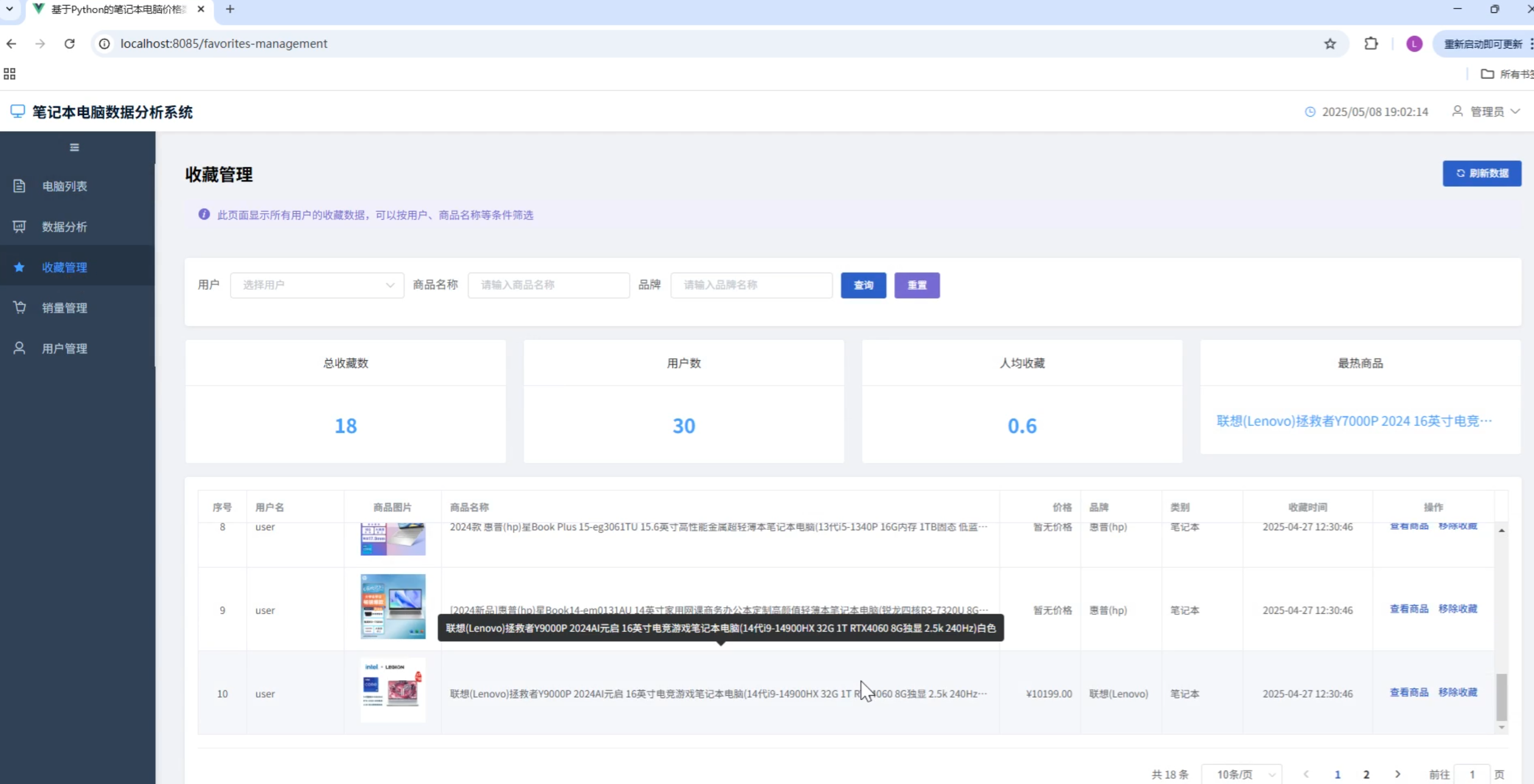
Task: Bookmark page with the star icon
Action: coord(1330,44)
